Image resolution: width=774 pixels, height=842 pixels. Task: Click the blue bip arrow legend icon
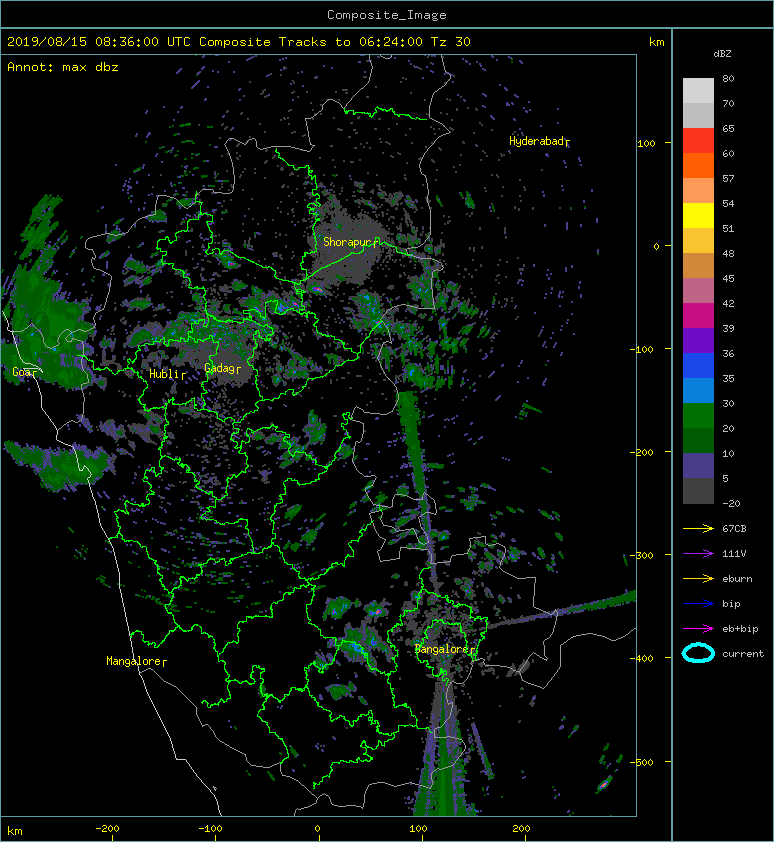(698, 604)
